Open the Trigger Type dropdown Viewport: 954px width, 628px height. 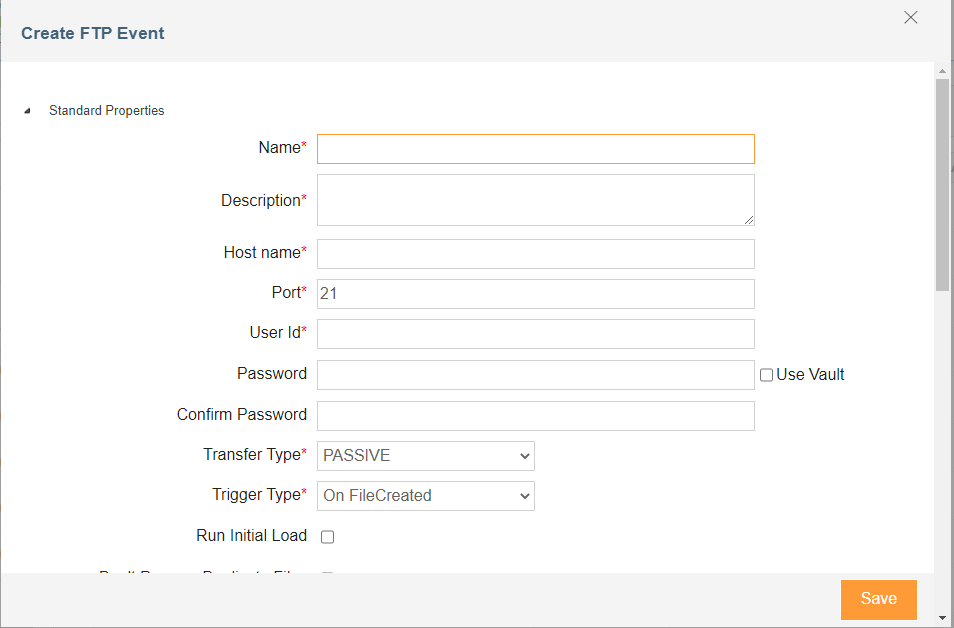(426, 496)
